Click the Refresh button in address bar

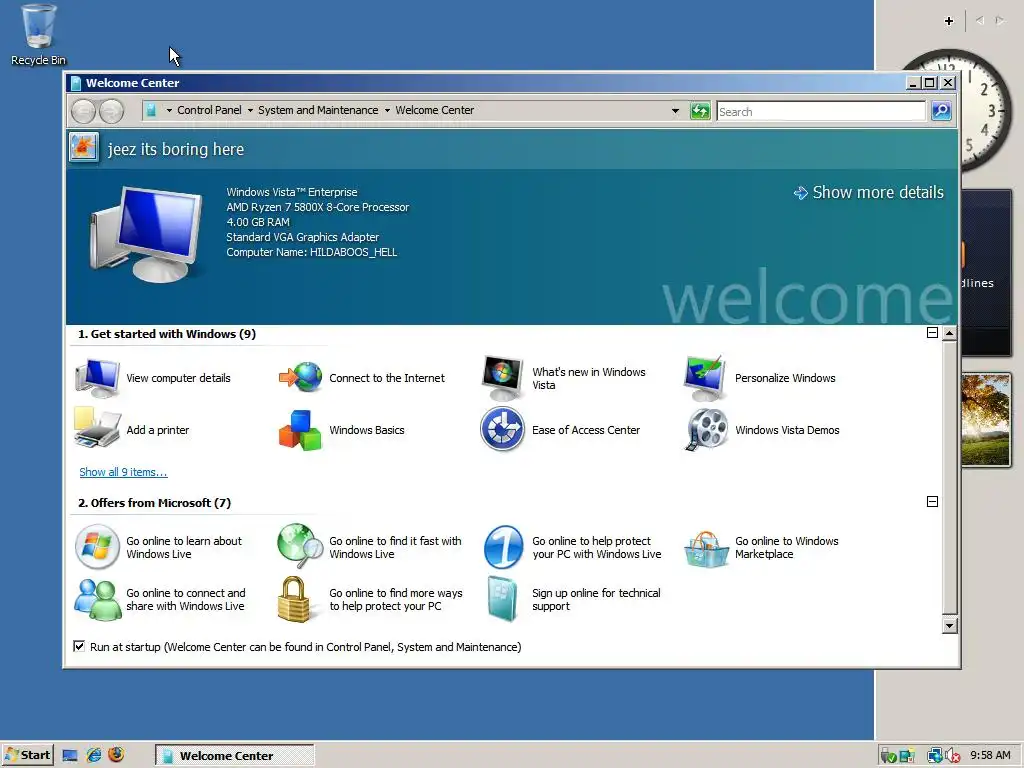click(x=700, y=111)
